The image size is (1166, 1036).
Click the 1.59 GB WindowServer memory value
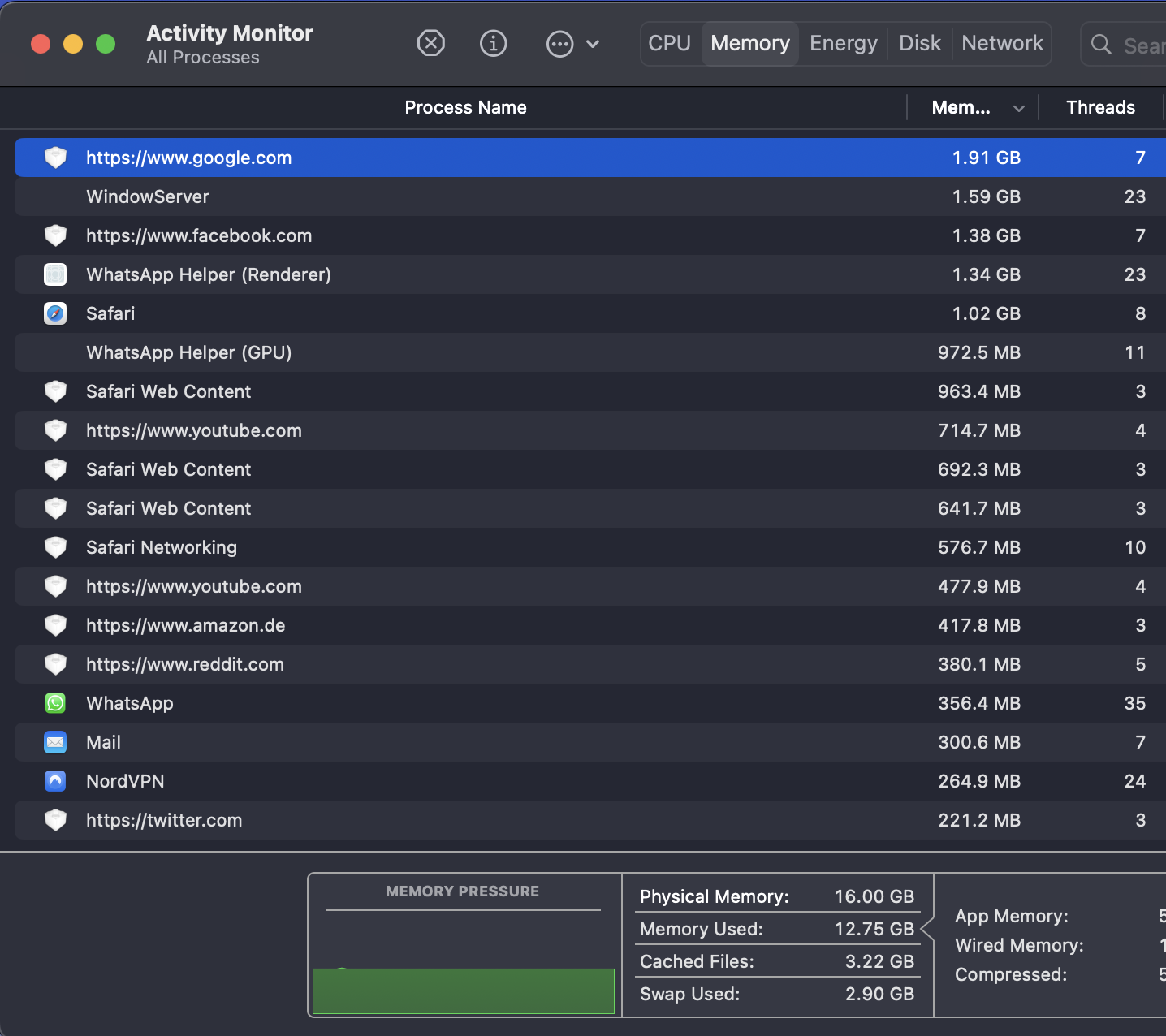[986, 196]
